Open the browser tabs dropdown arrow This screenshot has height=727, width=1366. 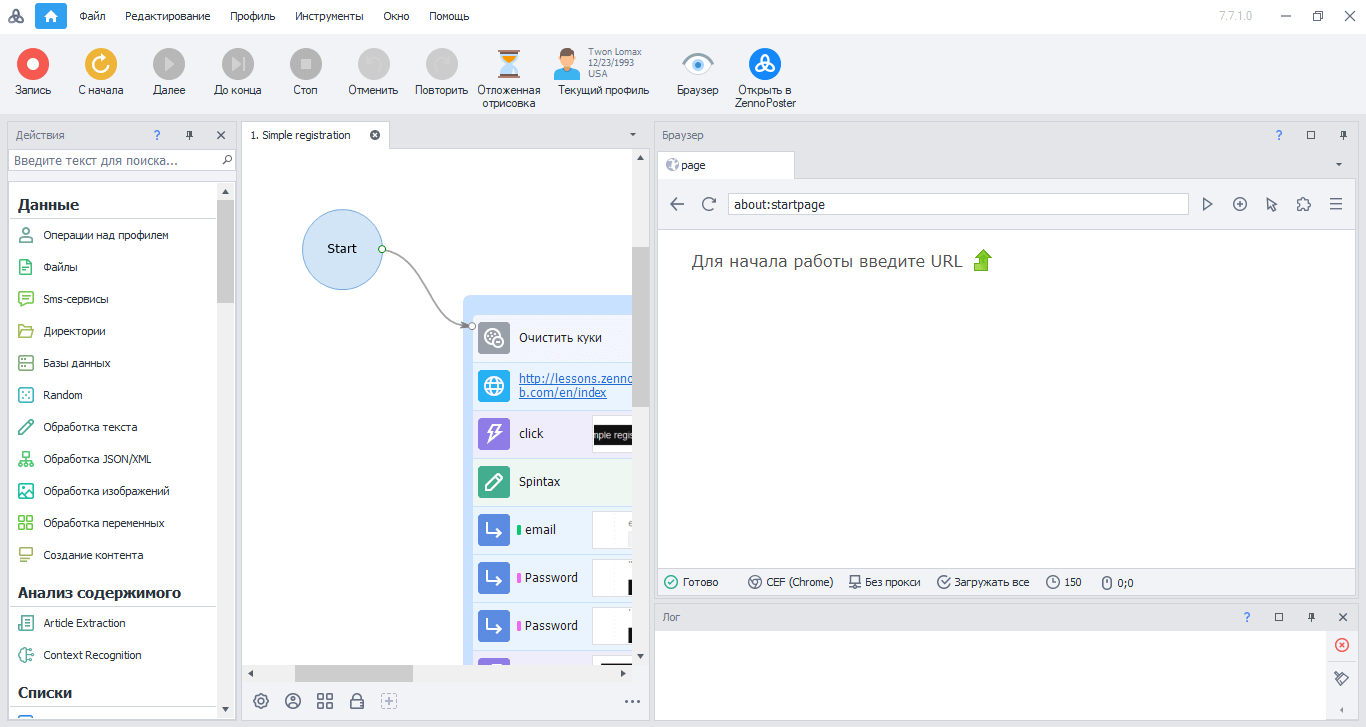pyautogui.click(x=1339, y=165)
